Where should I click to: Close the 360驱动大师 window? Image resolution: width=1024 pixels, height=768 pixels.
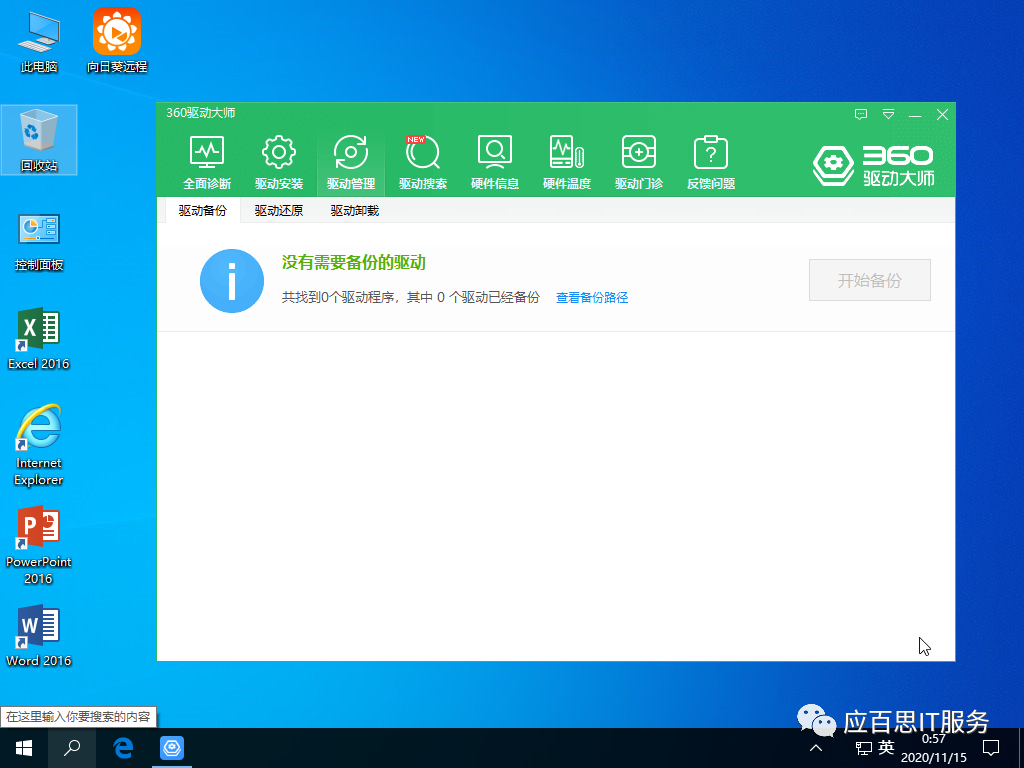[942, 115]
